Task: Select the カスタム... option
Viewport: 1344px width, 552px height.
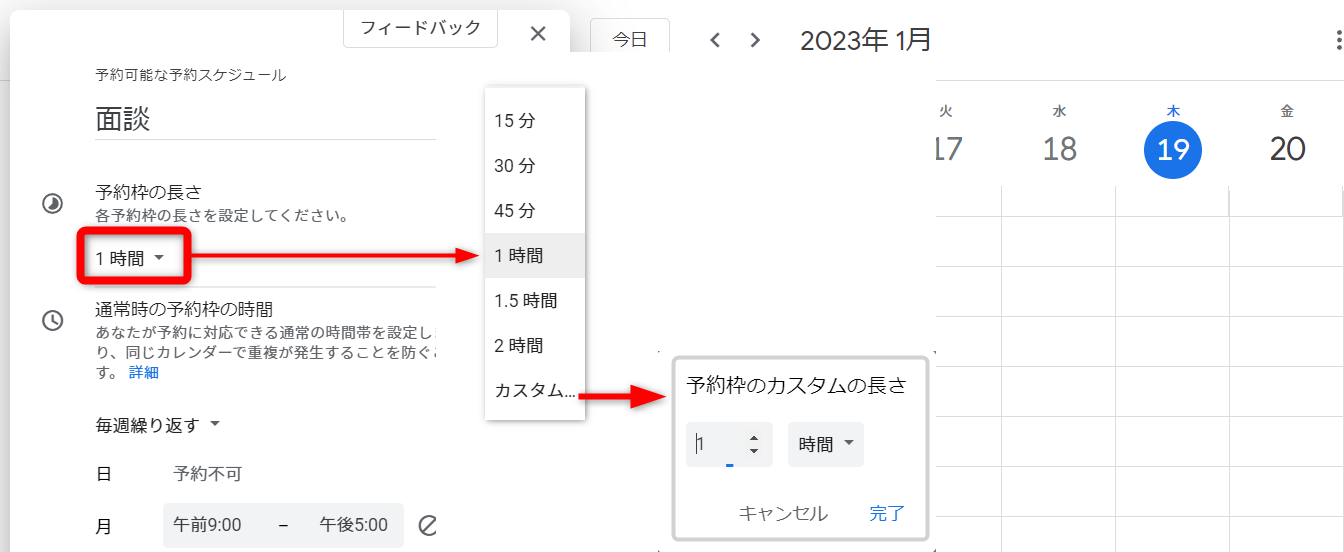Action: (534, 391)
